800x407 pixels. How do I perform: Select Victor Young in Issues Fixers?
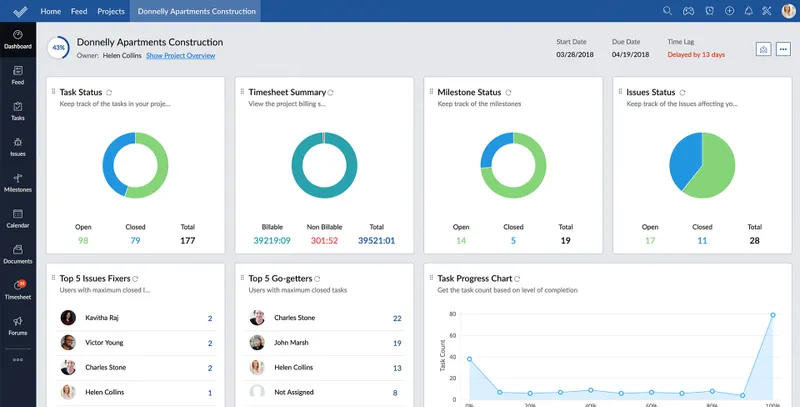[136, 342]
